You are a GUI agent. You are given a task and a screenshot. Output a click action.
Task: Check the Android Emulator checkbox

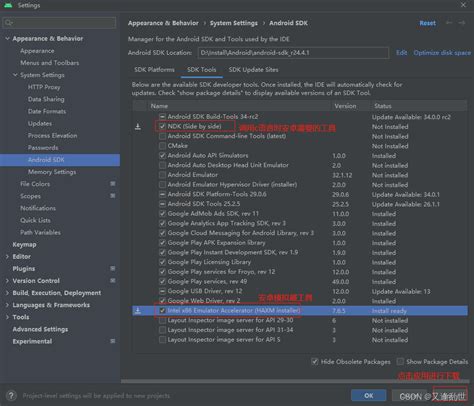coord(162,175)
